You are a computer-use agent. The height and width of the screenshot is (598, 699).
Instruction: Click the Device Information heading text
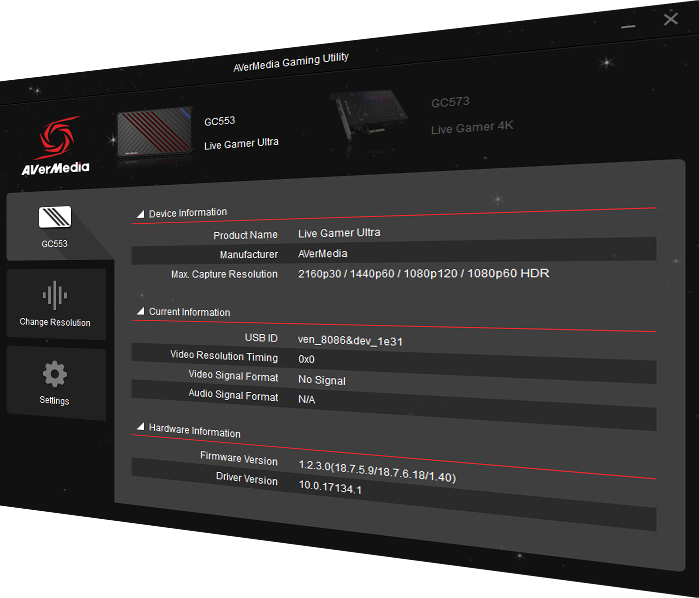[x=188, y=213]
